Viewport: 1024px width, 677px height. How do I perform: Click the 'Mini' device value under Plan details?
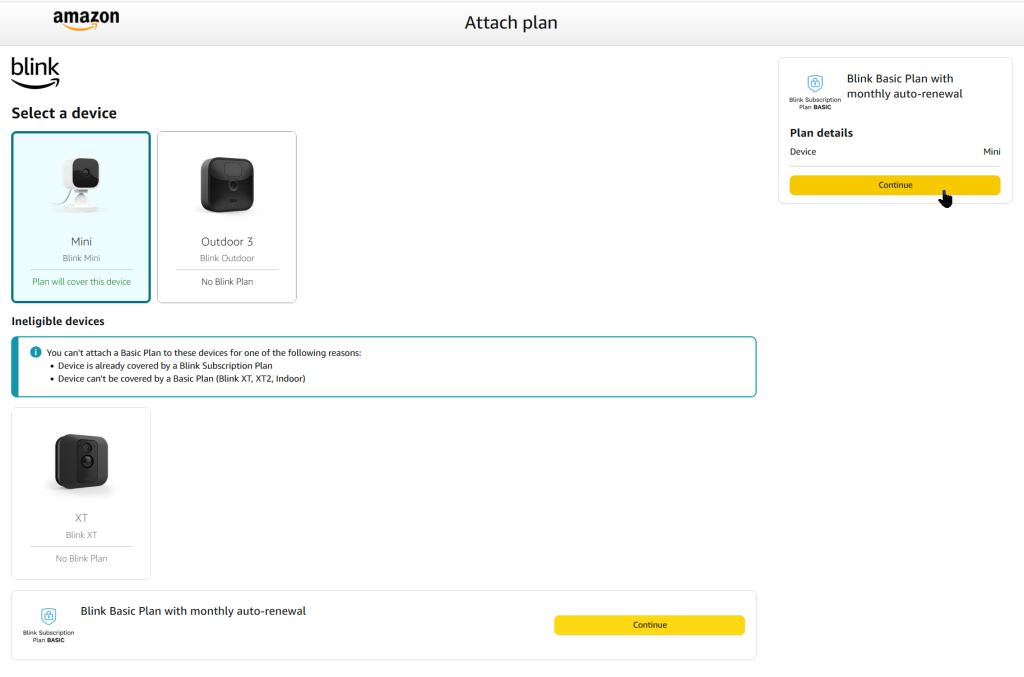(x=991, y=151)
